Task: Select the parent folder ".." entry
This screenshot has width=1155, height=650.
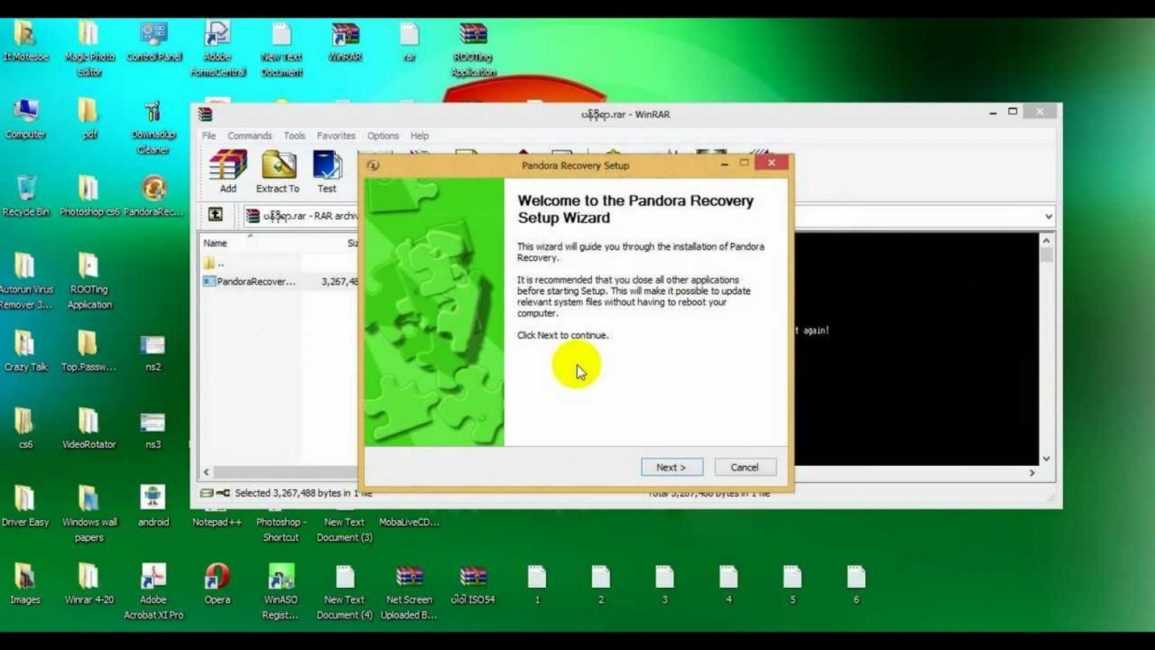Action: coord(220,263)
